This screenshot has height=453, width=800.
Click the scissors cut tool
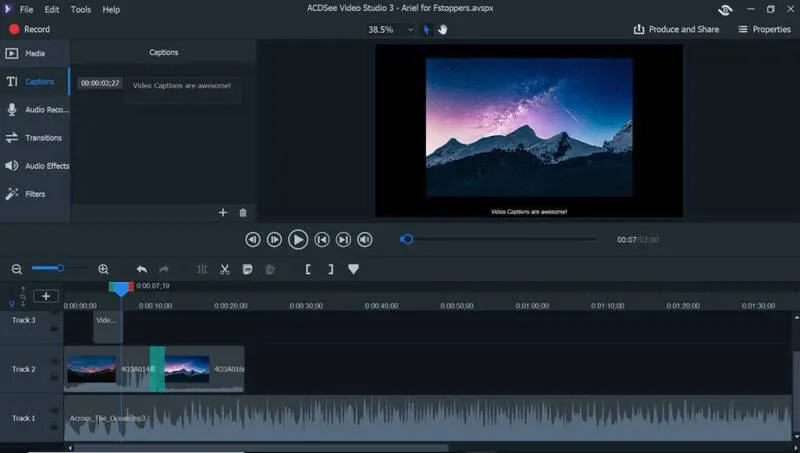point(225,269)
